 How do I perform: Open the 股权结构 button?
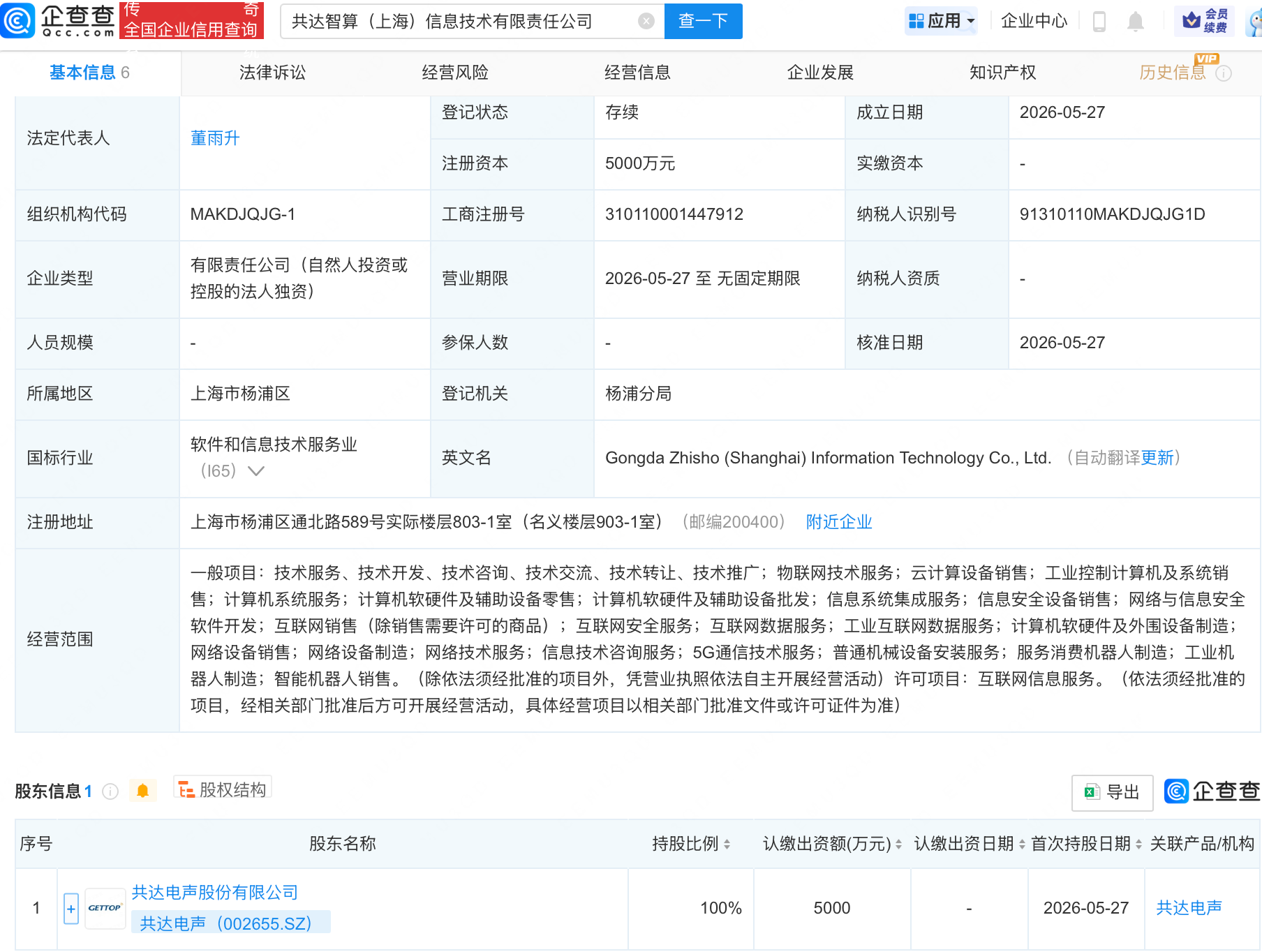tap(223, 789)
